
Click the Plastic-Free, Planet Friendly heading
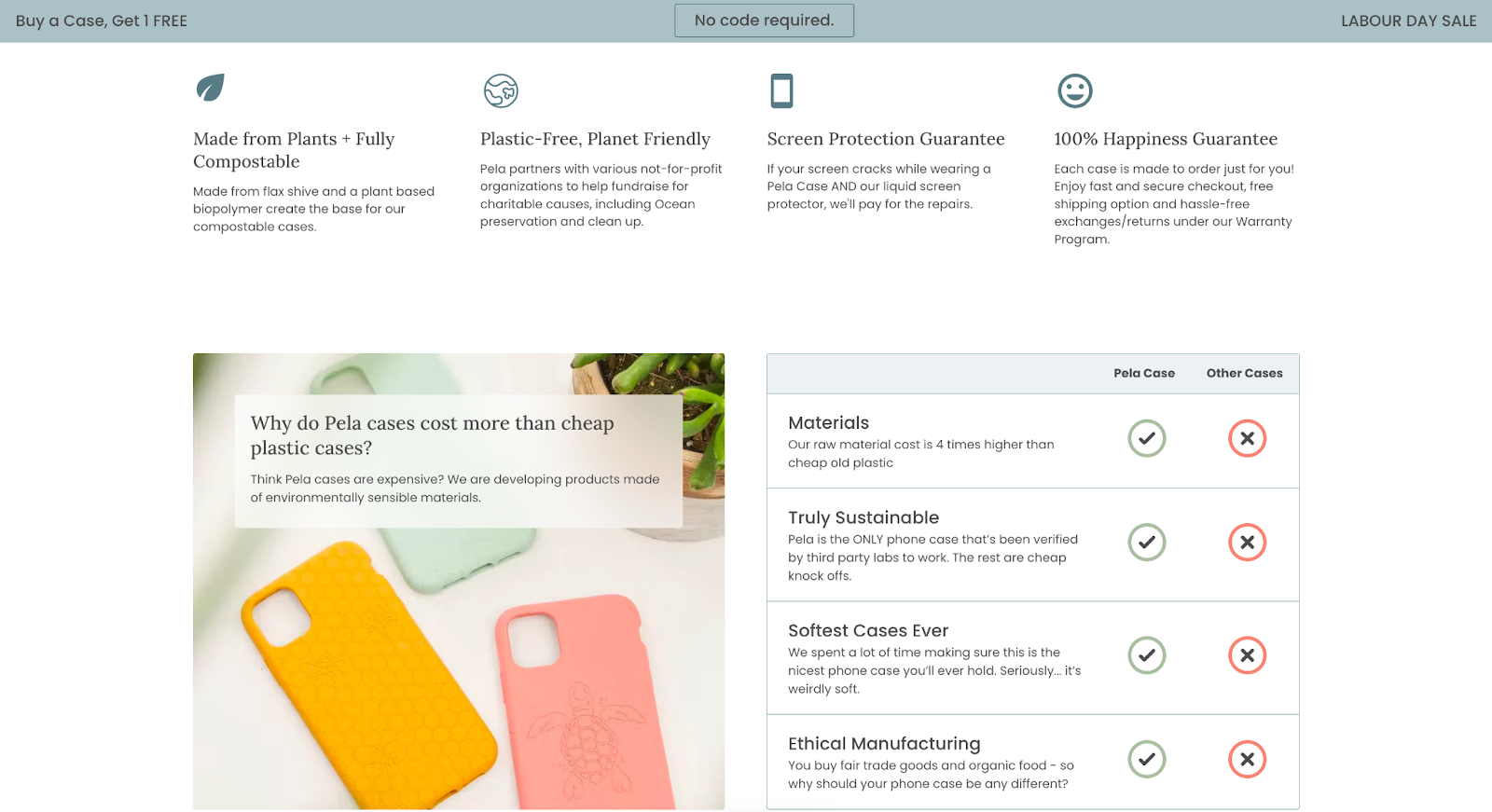(595, 139)
